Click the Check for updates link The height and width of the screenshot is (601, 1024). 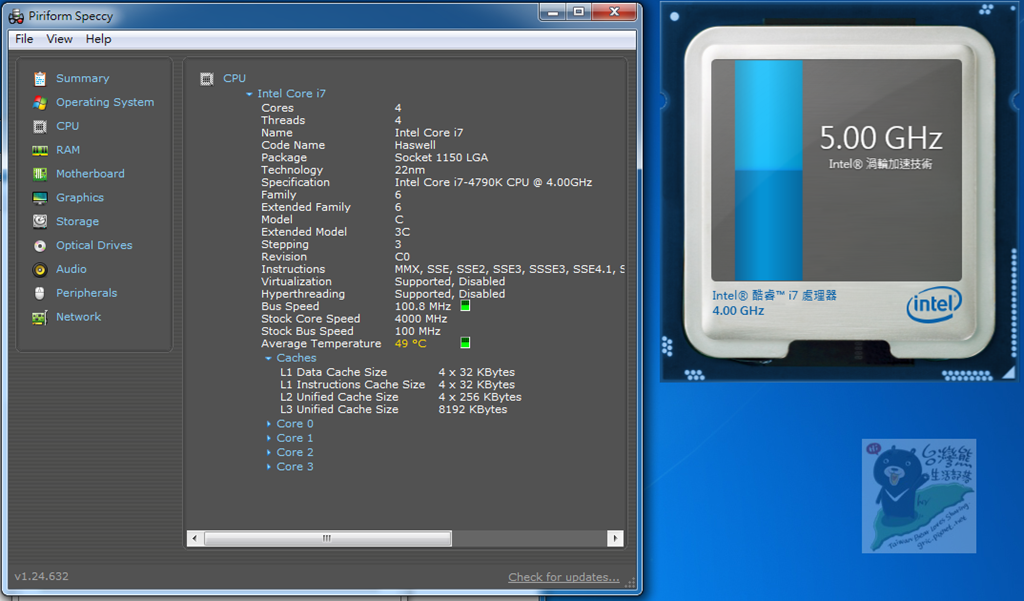564,577
